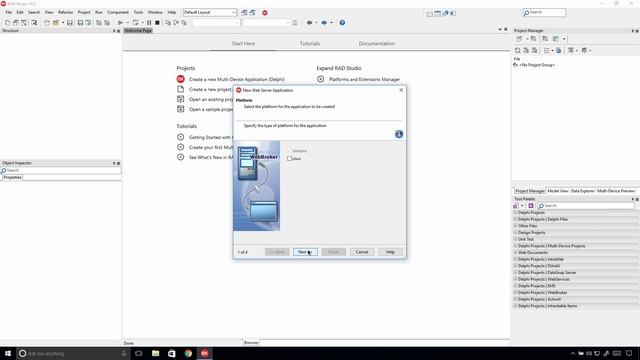Open the Tools menu
Viewport: 640px width, 360px height.
pos(138,13)
